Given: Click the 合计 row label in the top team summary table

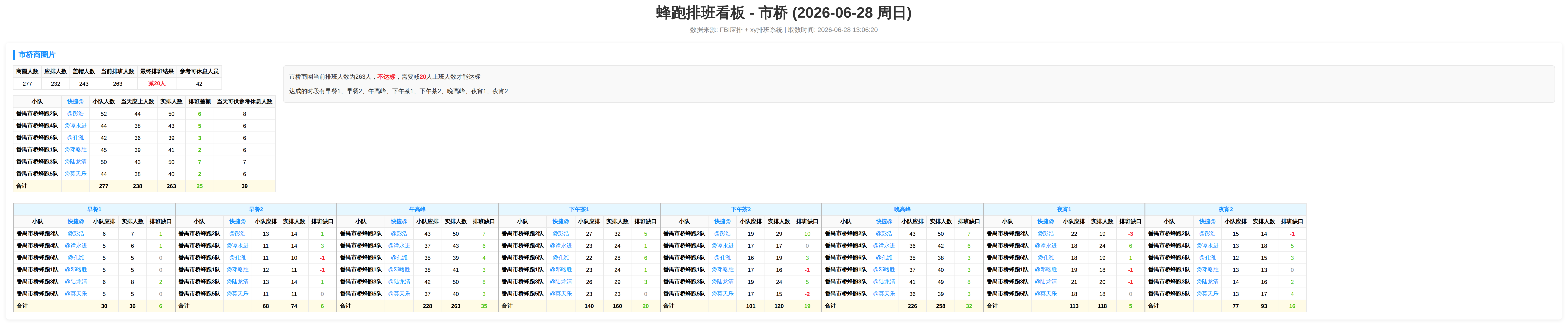Looking at the screenshot, I should pyautogui.click(x=22, y=186).
